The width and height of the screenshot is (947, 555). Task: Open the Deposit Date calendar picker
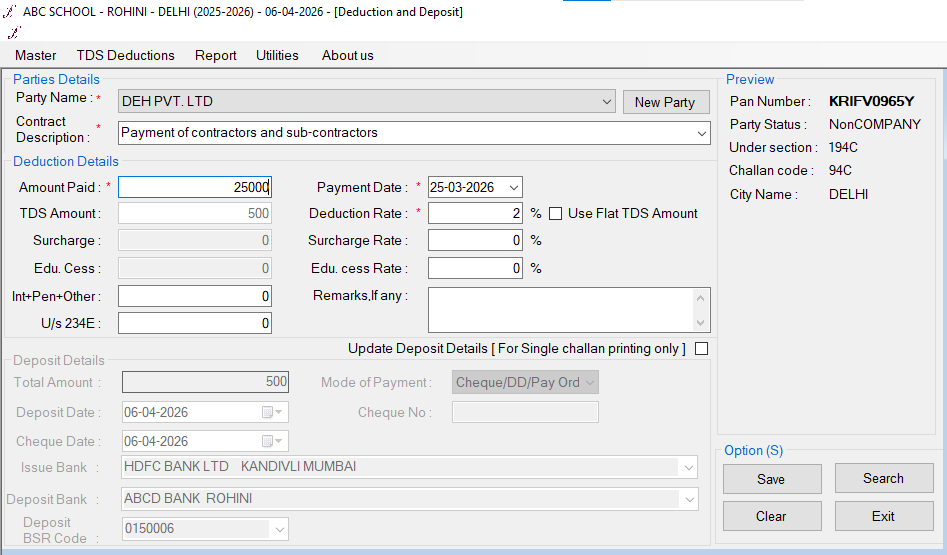(x=272, y=412)
